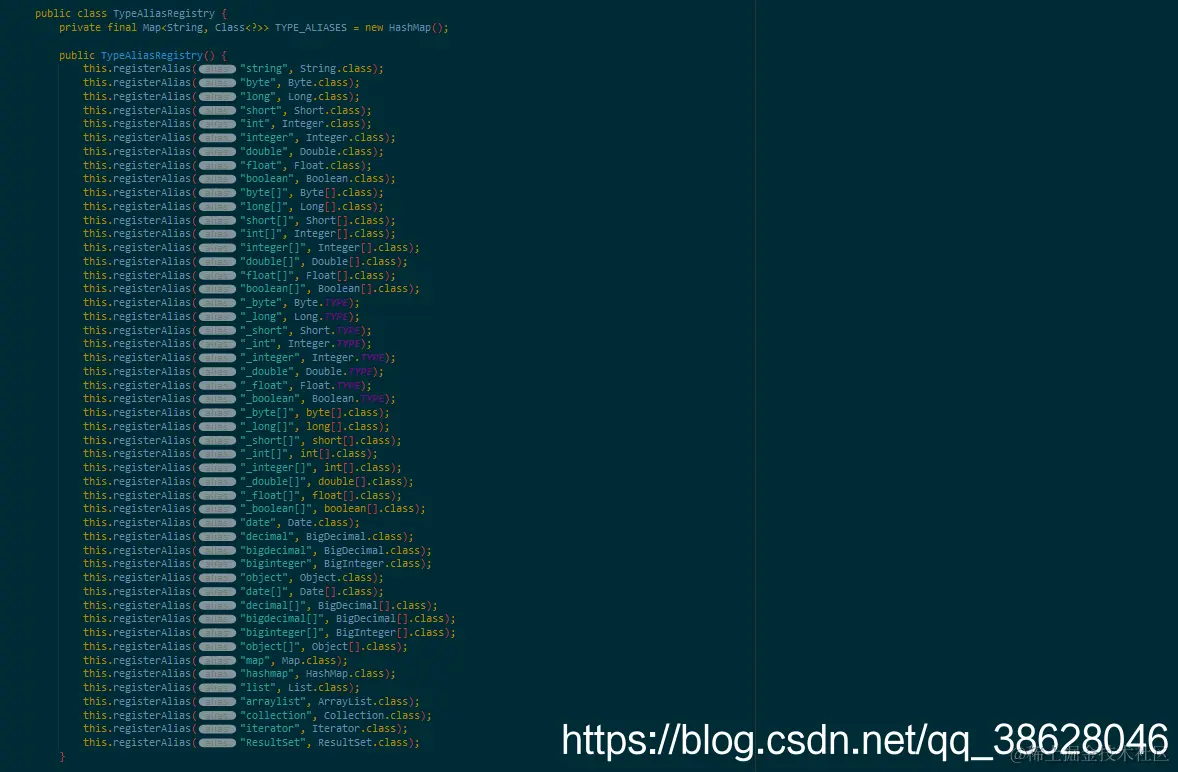Click the "integer" alias literal
This screenshot has width=1178, height=772.
[x=267, y=137]
